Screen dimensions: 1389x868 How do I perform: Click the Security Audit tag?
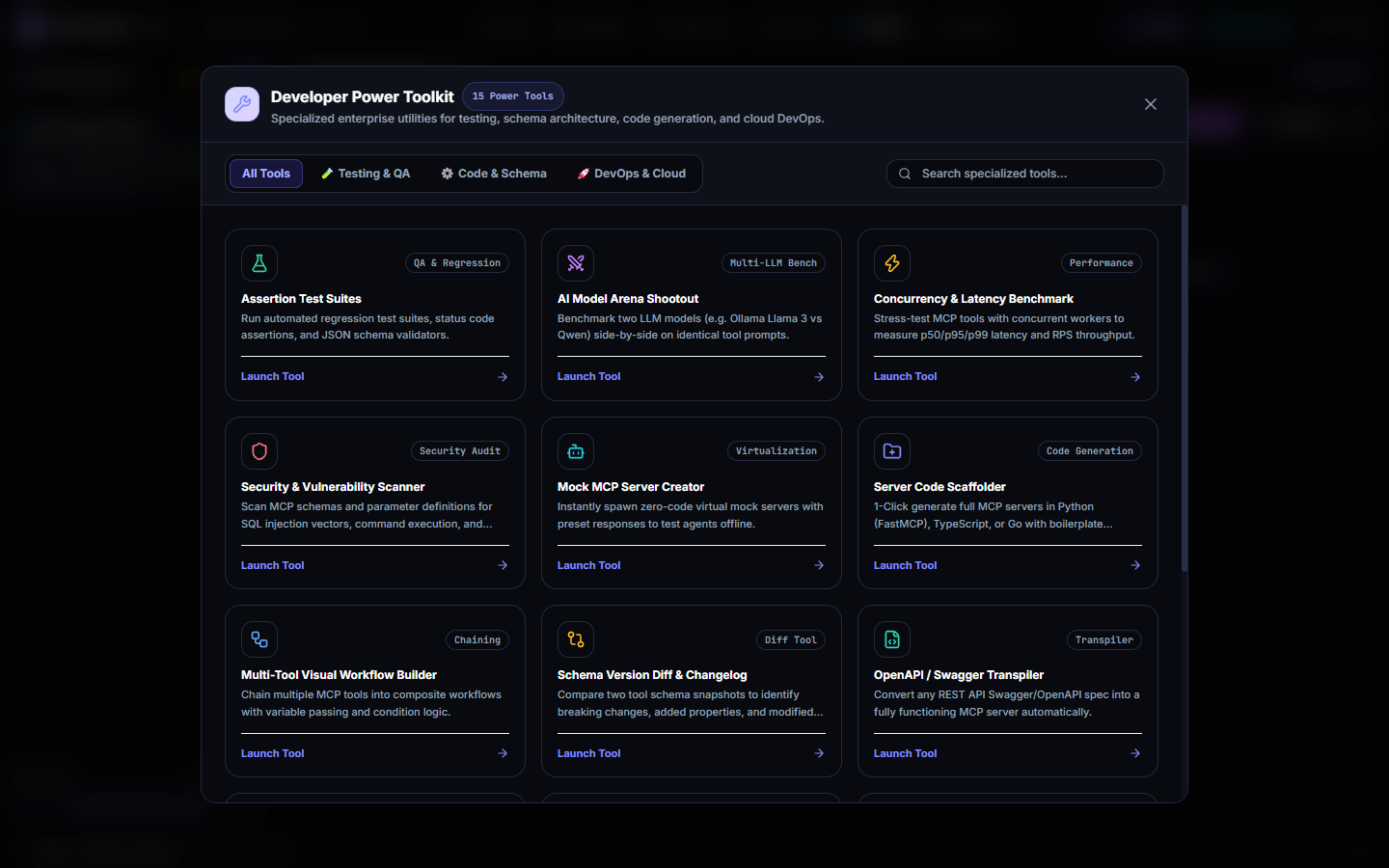coord(460,451)
